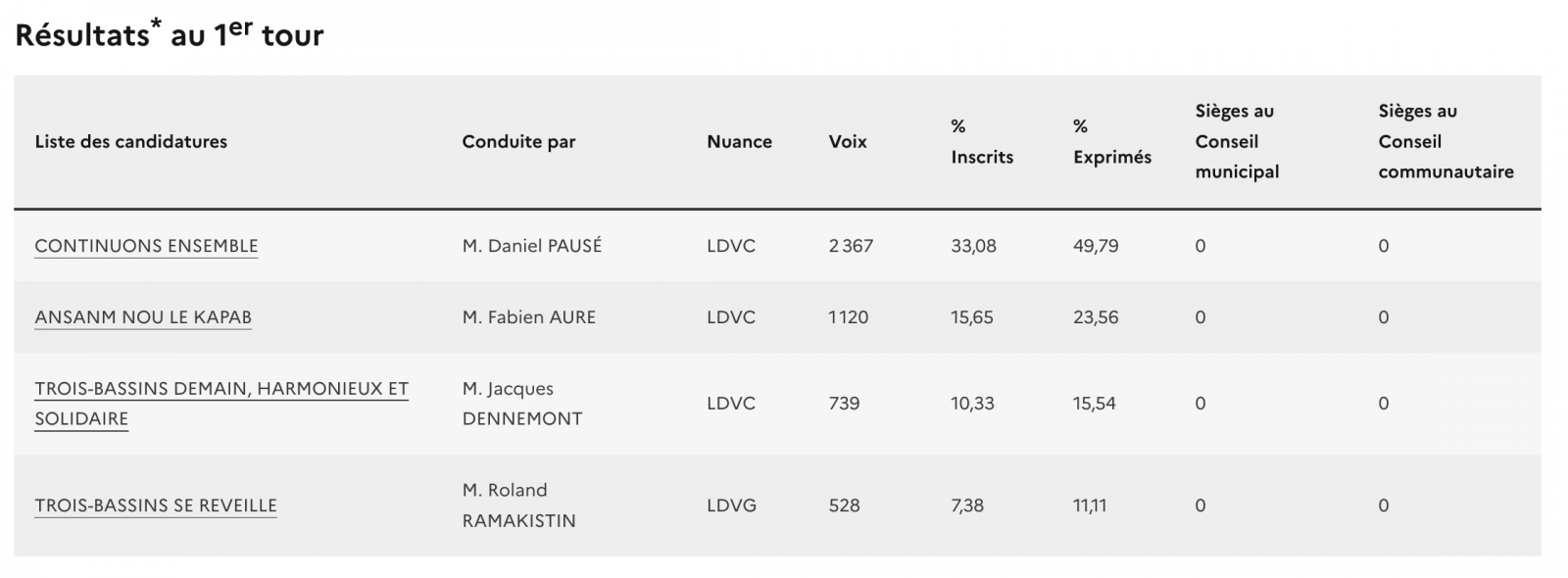Click the LDVG nuance cell
This screenshot has width=1568, height=578.
tap(731, 506)
